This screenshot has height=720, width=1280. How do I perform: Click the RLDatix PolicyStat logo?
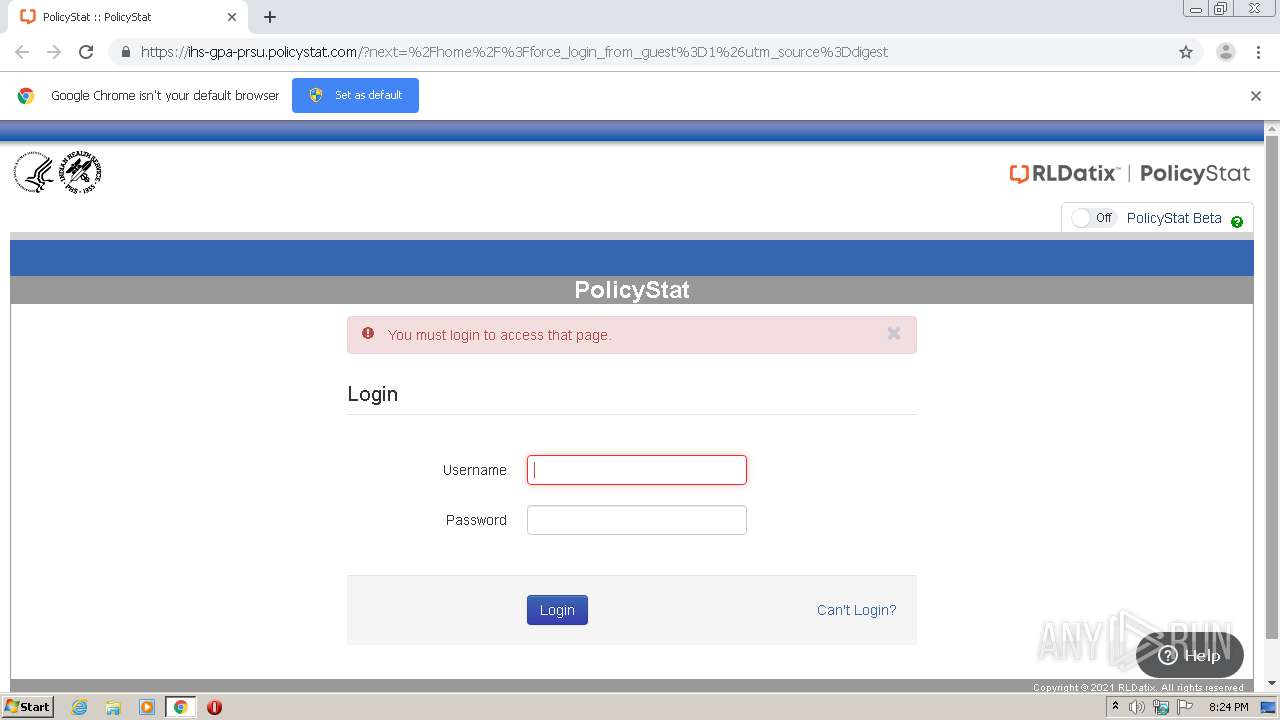(x=1130, y=173)
